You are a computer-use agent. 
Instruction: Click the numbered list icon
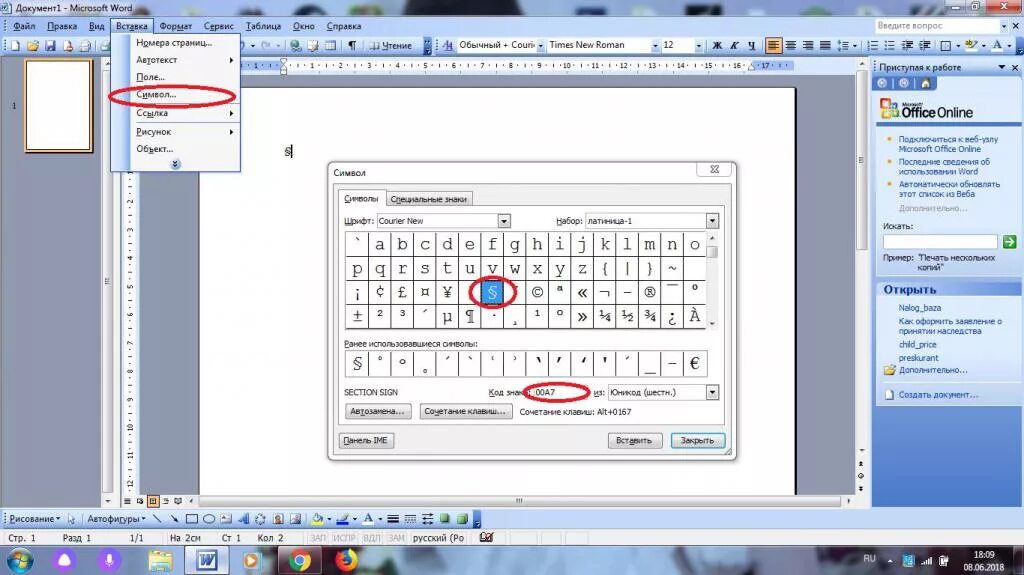872,45
